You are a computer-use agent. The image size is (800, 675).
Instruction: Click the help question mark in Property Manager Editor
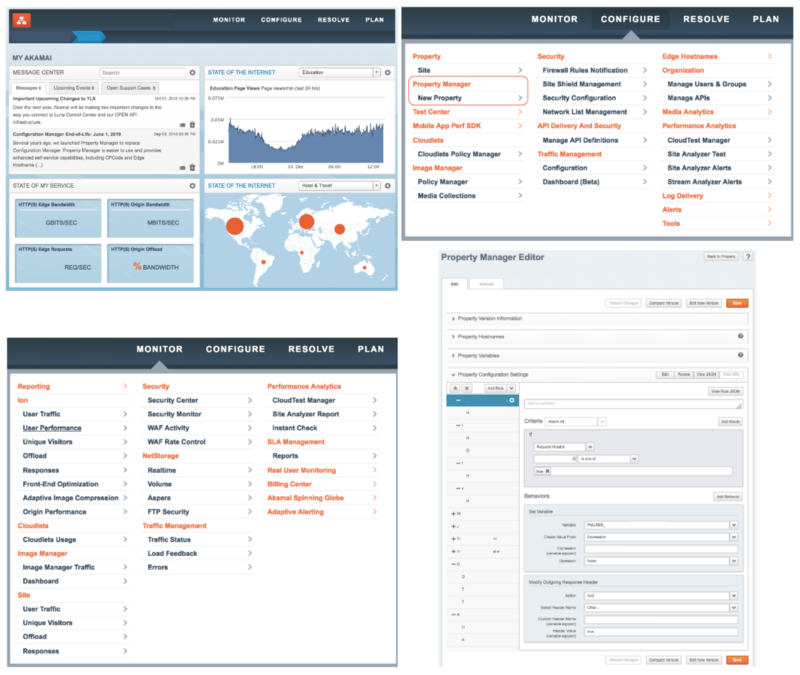coord(748,257)
